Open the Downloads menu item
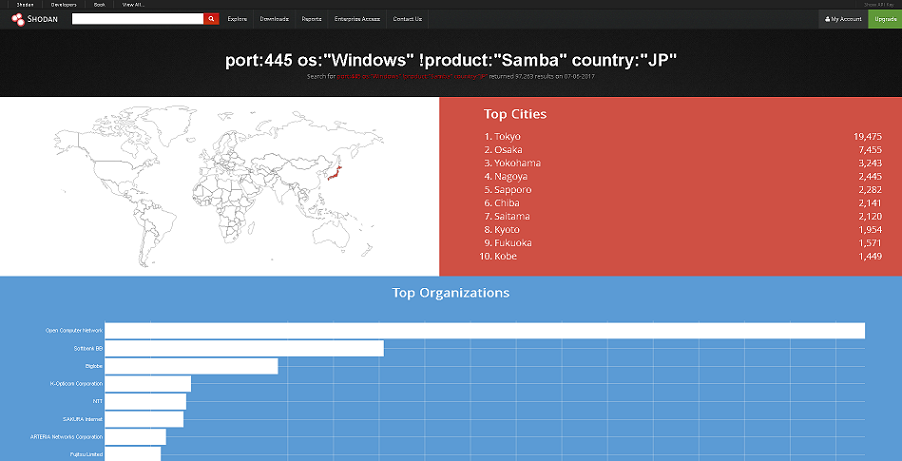This screenshot has width=902, height=461. point(274,19)
